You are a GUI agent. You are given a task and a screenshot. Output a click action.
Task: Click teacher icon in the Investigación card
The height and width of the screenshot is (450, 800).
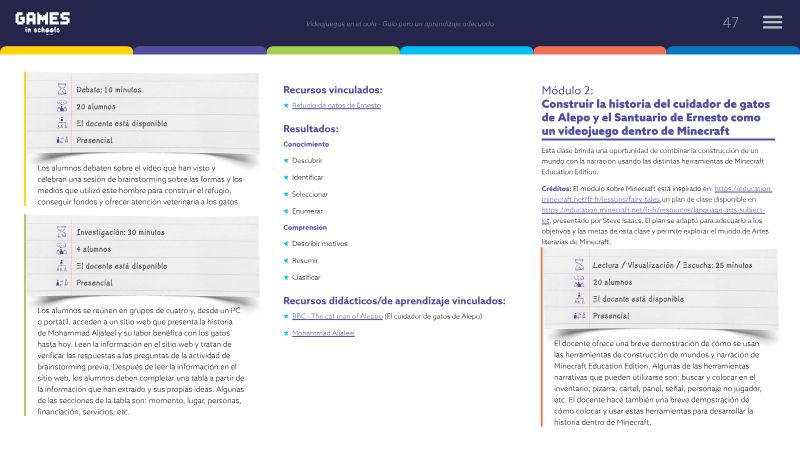pyautogui.click(x=62, y=265)
